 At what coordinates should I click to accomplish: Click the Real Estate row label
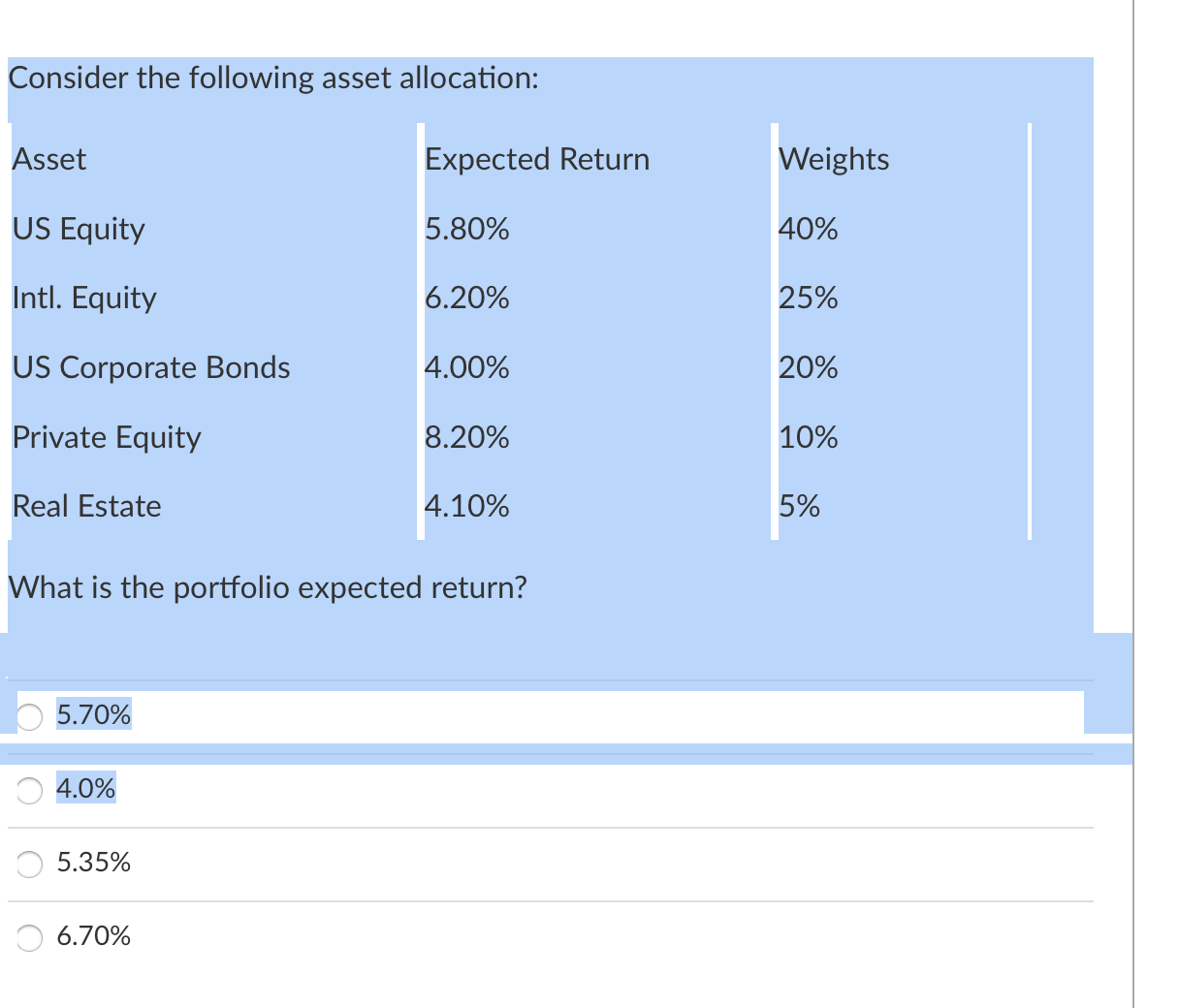(86, 506)
